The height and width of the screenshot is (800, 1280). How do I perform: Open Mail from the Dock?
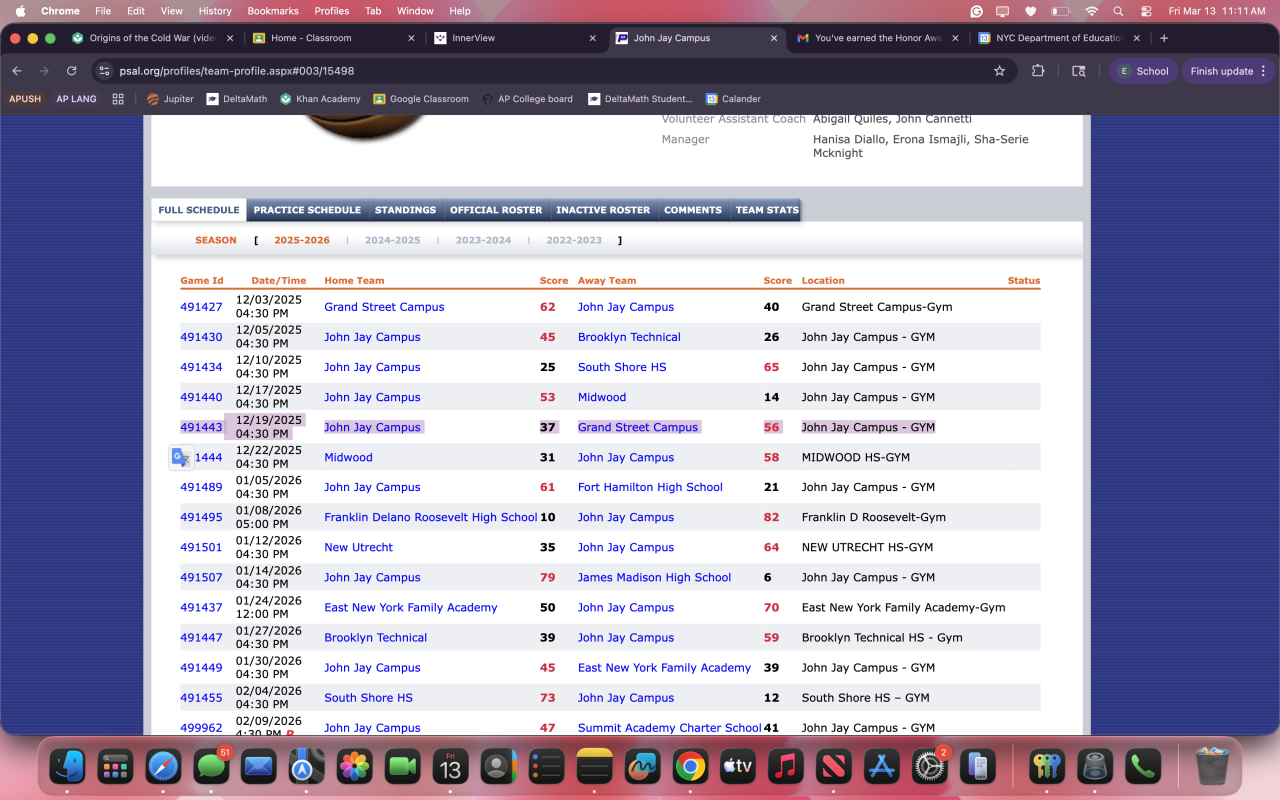(259, 767)
